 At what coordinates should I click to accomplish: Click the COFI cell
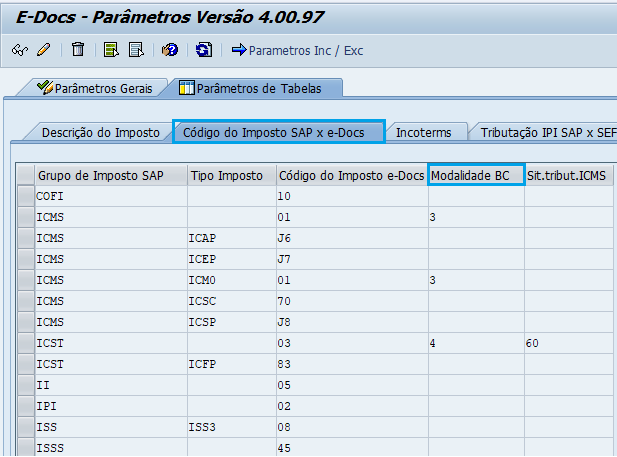111,196
